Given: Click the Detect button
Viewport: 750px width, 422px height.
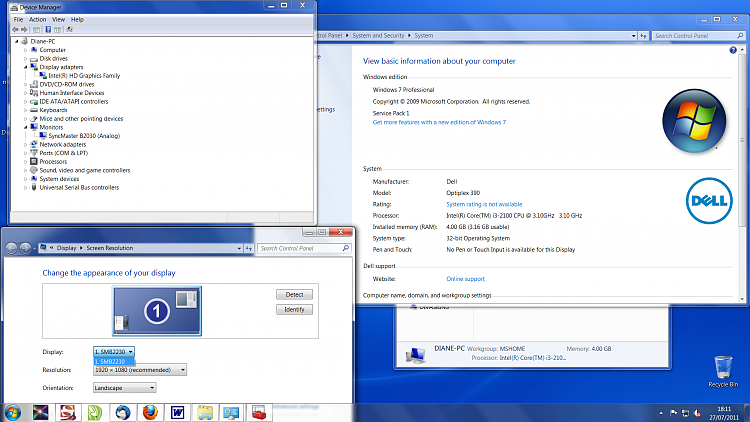Looking at the screenshot, I should point(294,295).
